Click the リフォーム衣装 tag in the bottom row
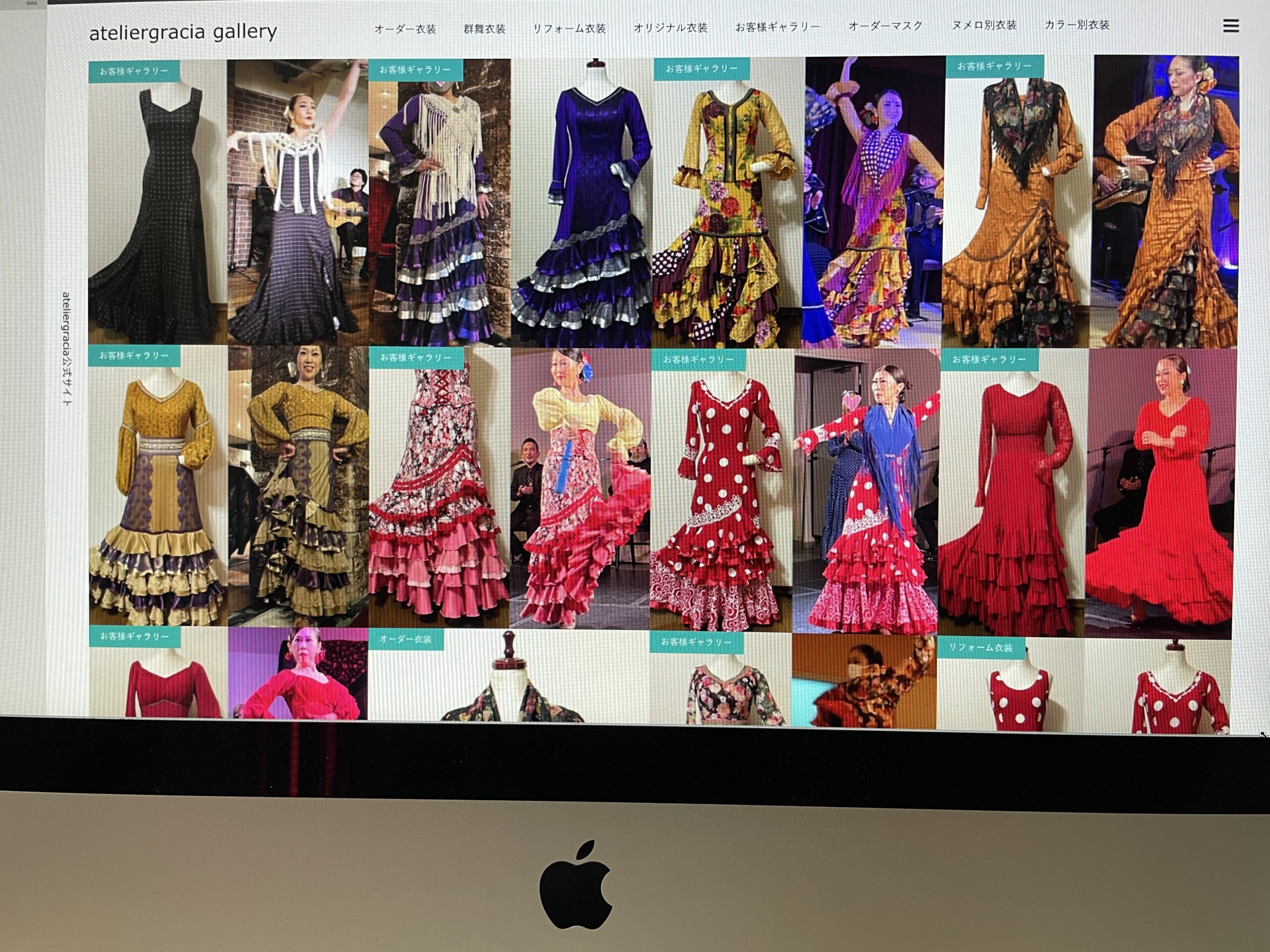 coord(981,647)
